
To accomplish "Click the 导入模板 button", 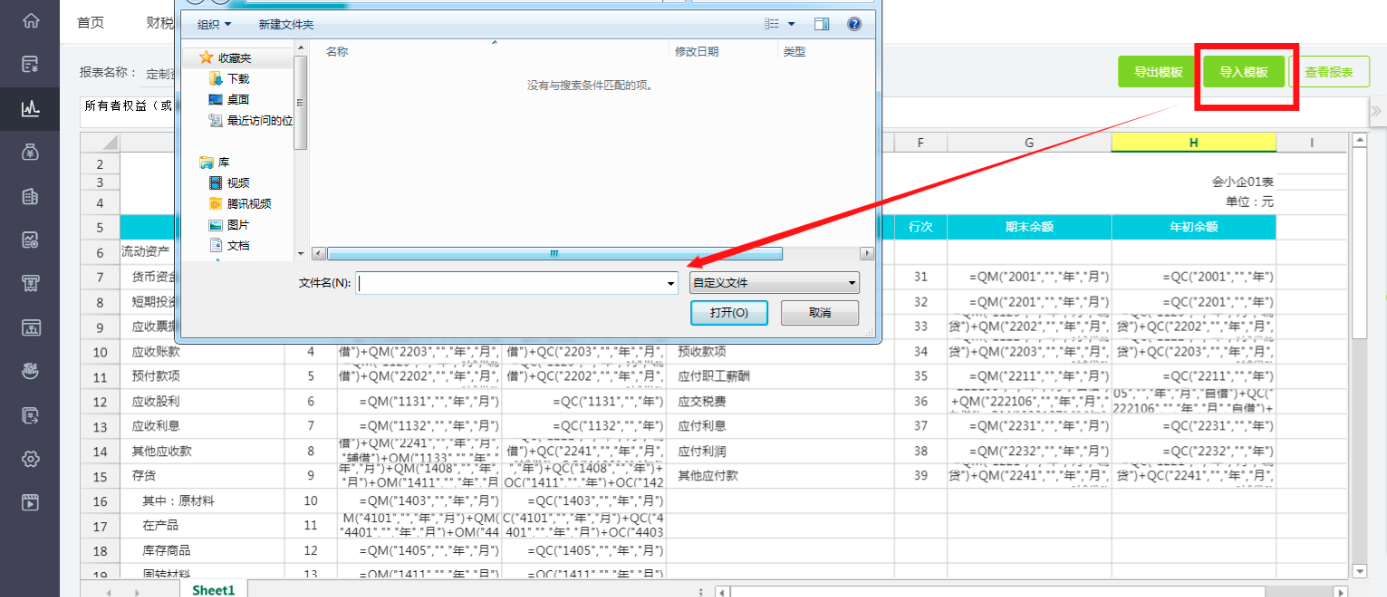I will click(x=1244, y=72).
